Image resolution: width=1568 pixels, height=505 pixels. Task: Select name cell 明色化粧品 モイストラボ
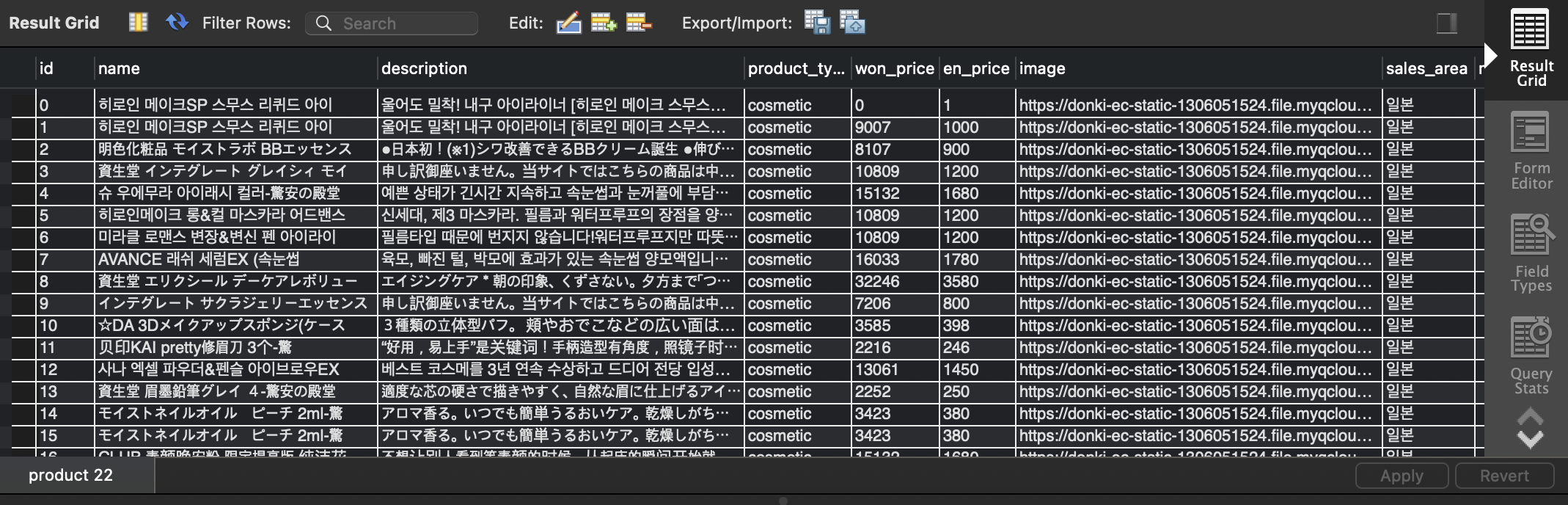click(235, 149)
